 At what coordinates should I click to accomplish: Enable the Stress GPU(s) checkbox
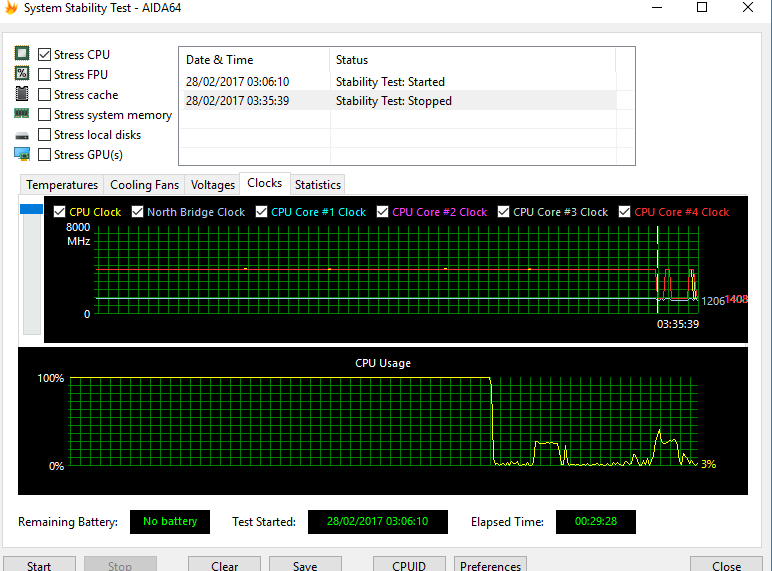[44, 155]
